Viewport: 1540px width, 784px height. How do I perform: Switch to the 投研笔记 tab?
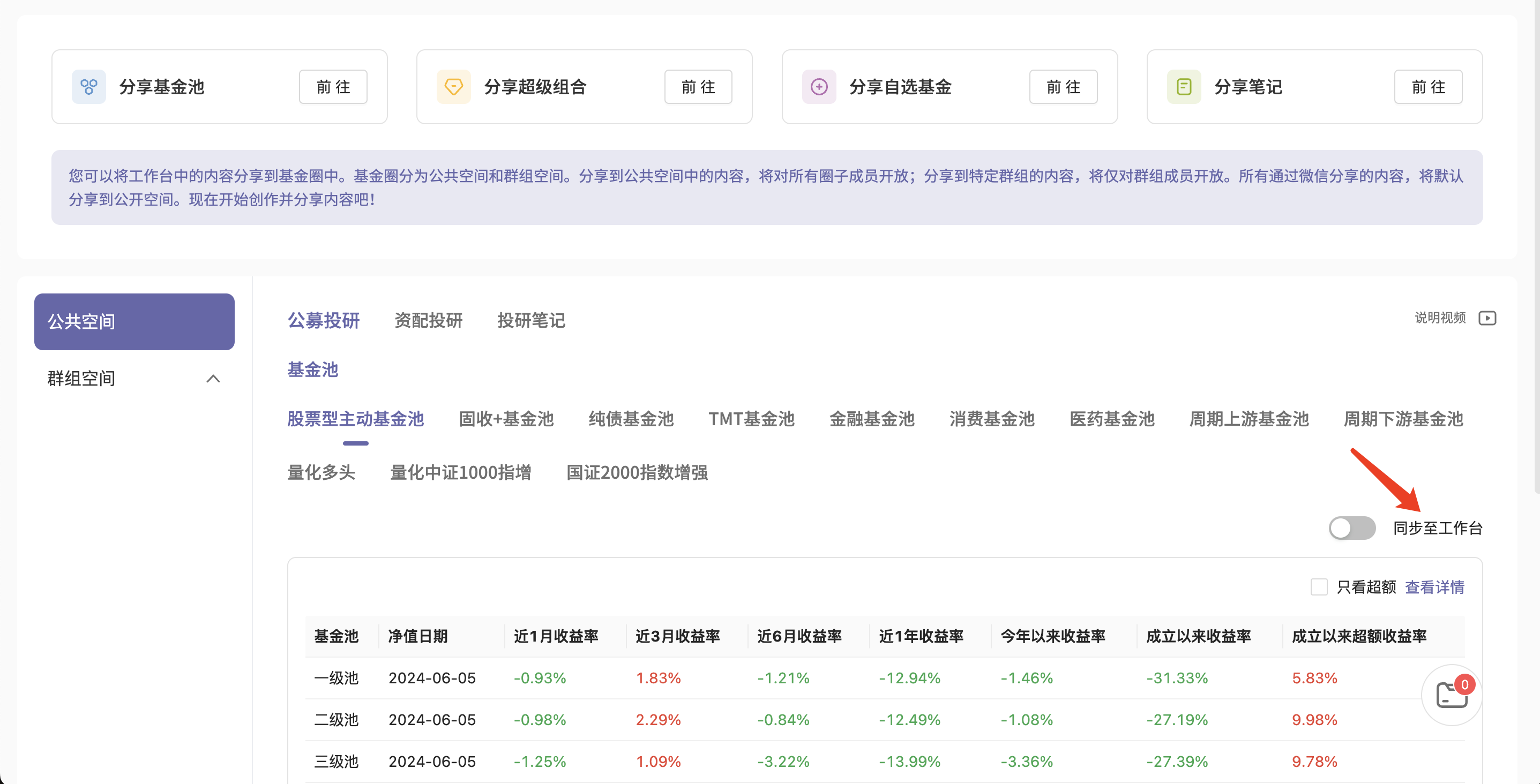531,321
